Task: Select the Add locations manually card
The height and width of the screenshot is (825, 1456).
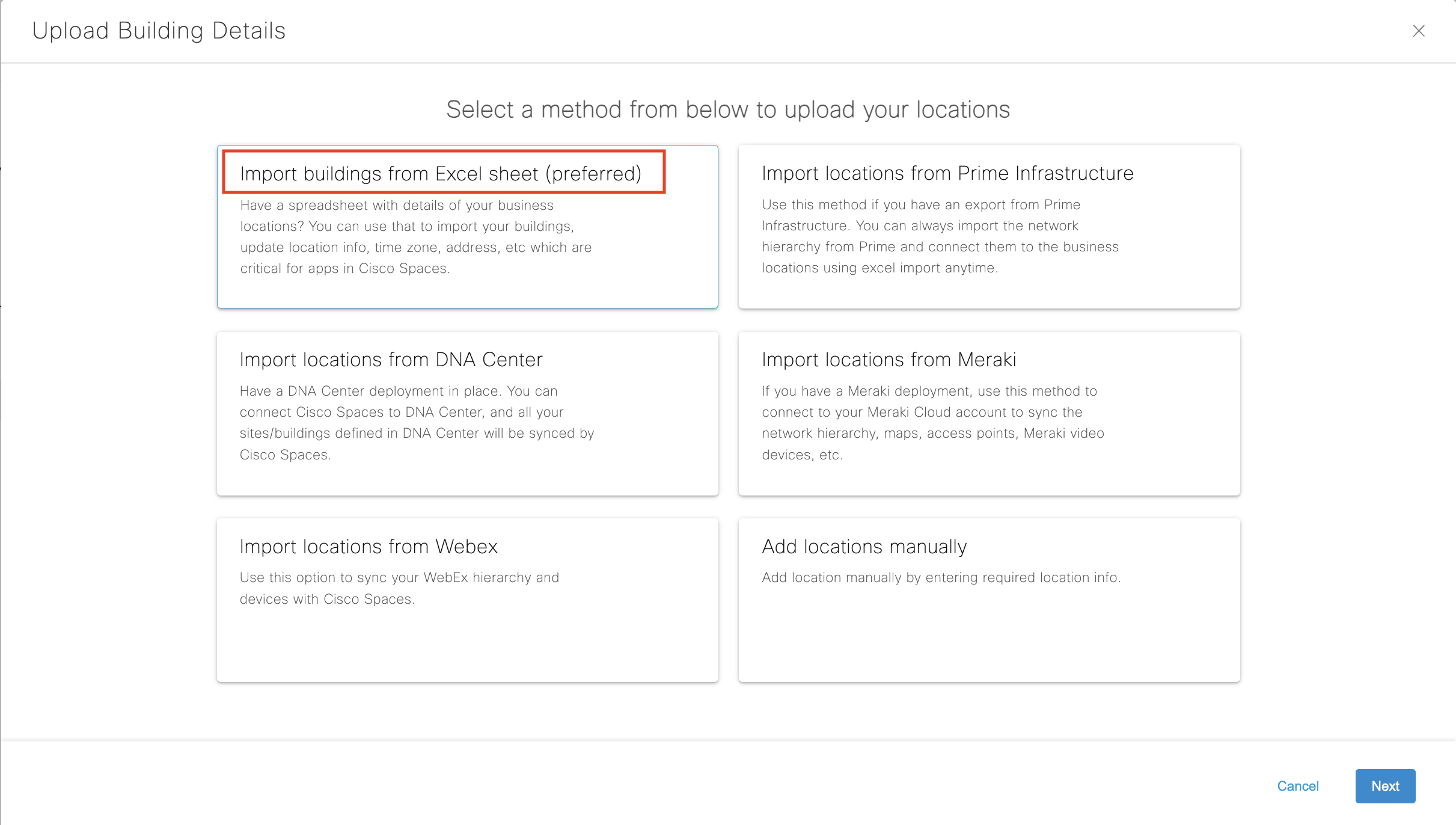Action: (864, 546)
